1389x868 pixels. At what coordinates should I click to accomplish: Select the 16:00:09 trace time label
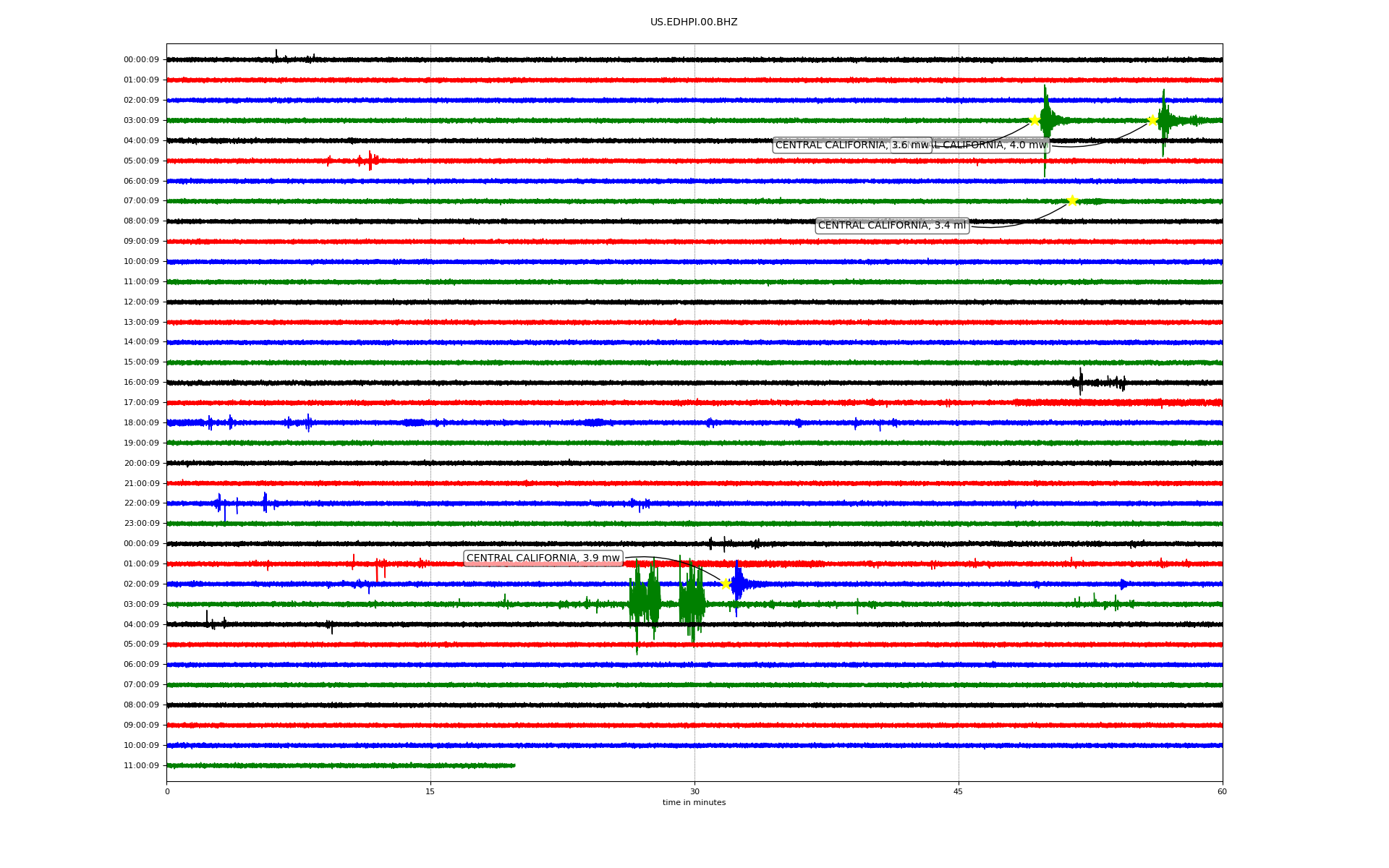141,383
